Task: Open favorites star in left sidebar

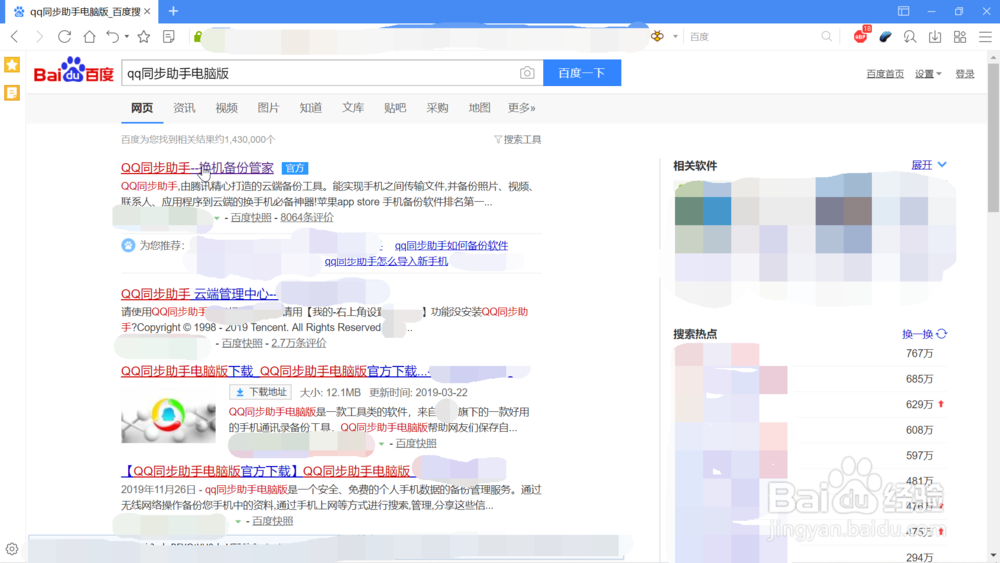Action: tap(12, 64)
